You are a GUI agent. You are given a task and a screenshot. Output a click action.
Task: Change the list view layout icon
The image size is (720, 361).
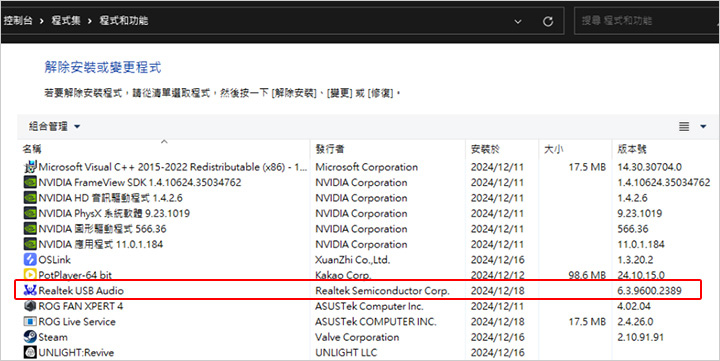tap(684, 126)
